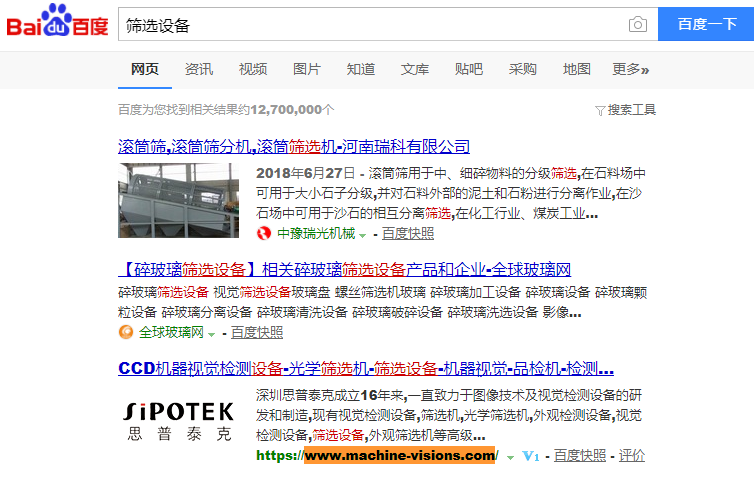This screenshot has height=480, width=754.
Task: Switch to the 图片 tab
Action: (307, 70)
